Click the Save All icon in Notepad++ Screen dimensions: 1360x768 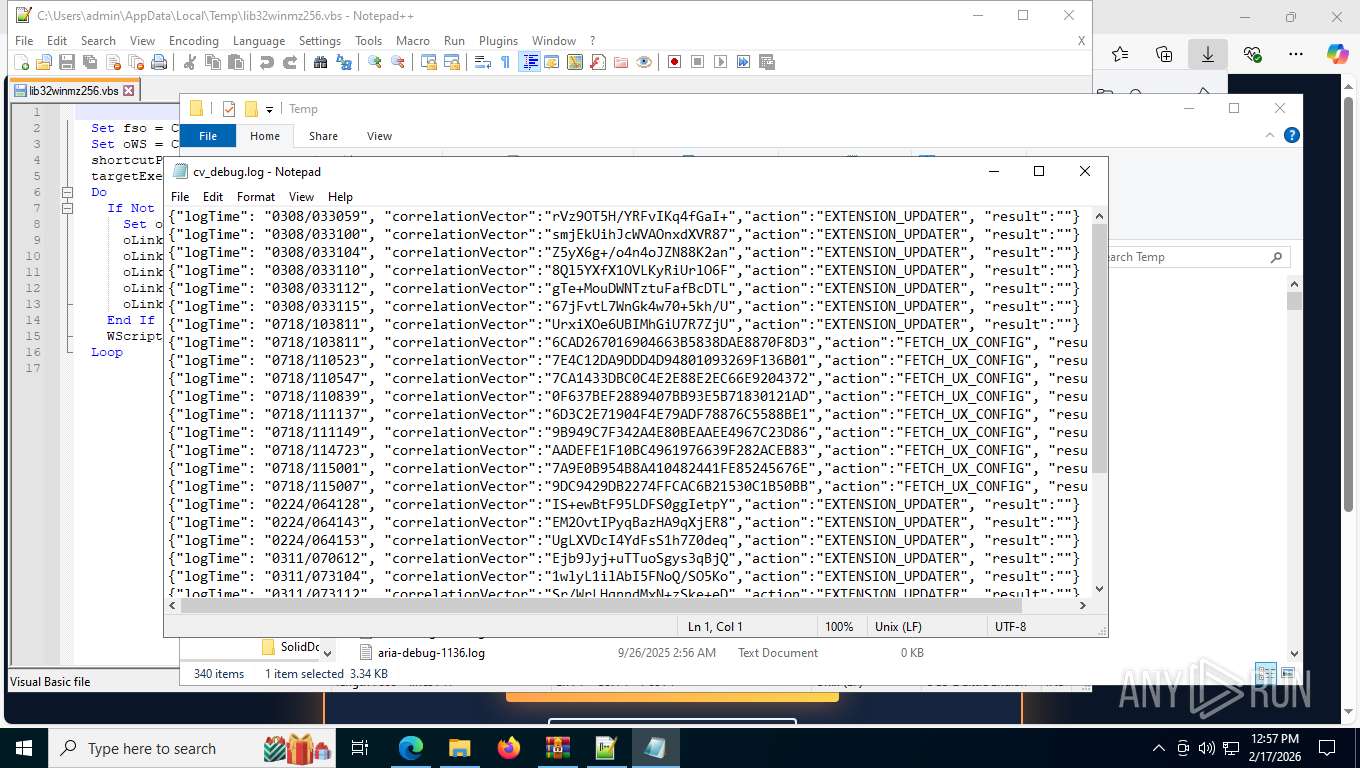pos(90,62)
